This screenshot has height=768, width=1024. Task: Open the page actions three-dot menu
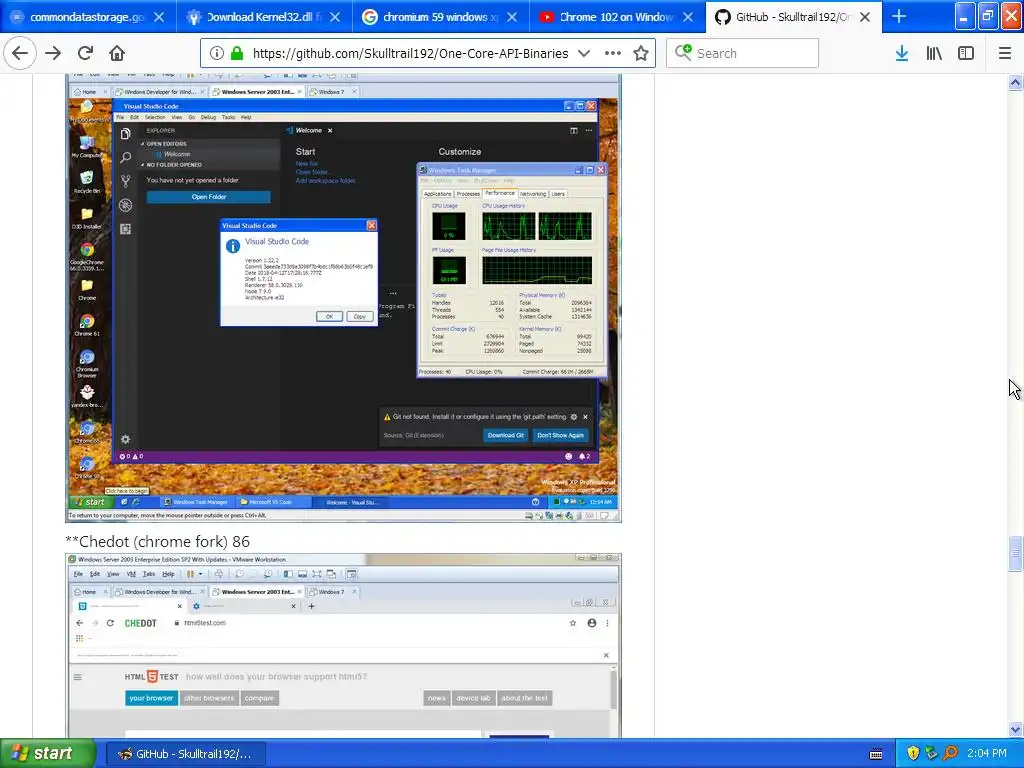click(x=613, y=54)
